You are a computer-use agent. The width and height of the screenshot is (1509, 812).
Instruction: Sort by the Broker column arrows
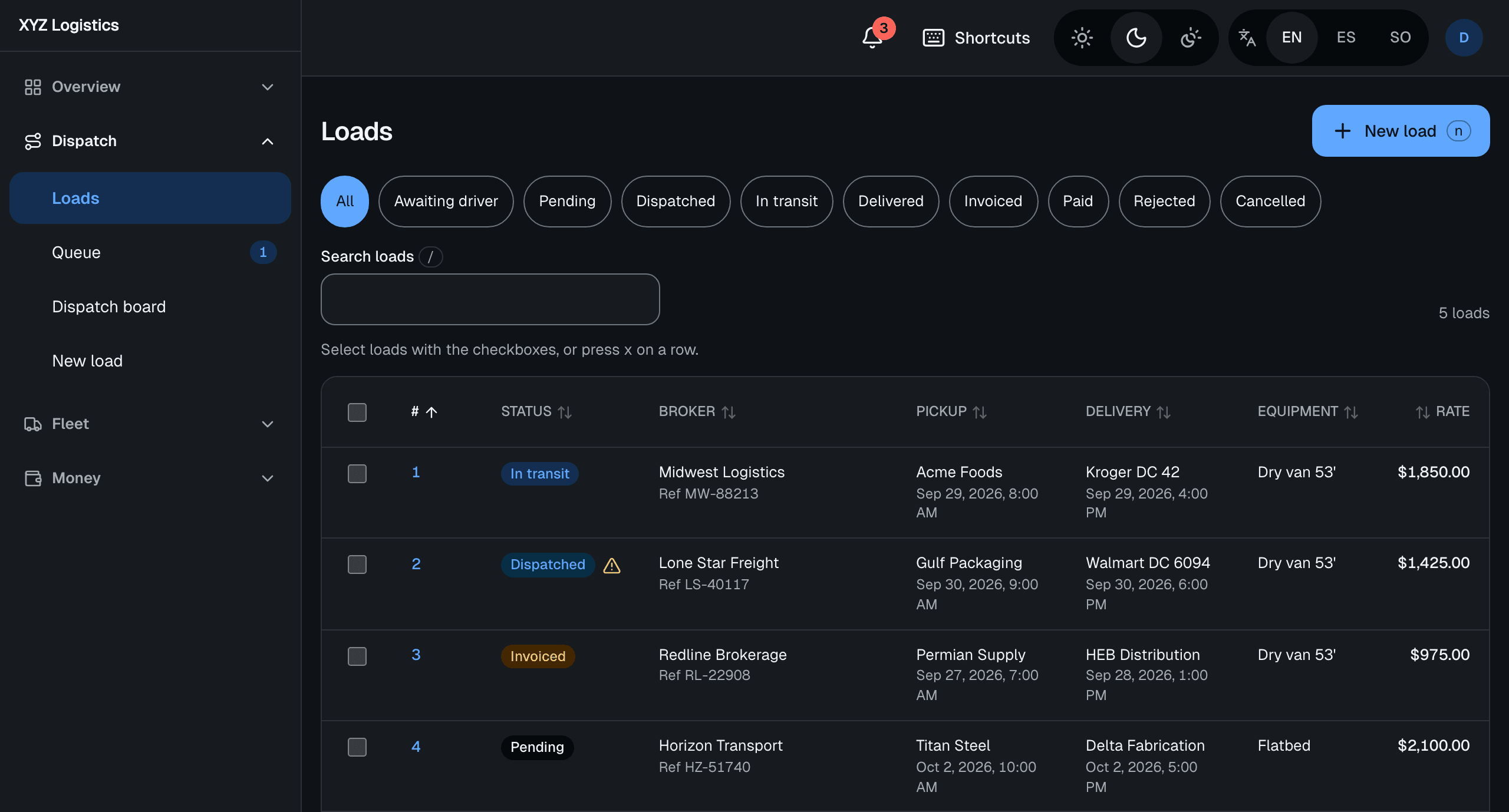pyautogui.click(x=729, y=412)
